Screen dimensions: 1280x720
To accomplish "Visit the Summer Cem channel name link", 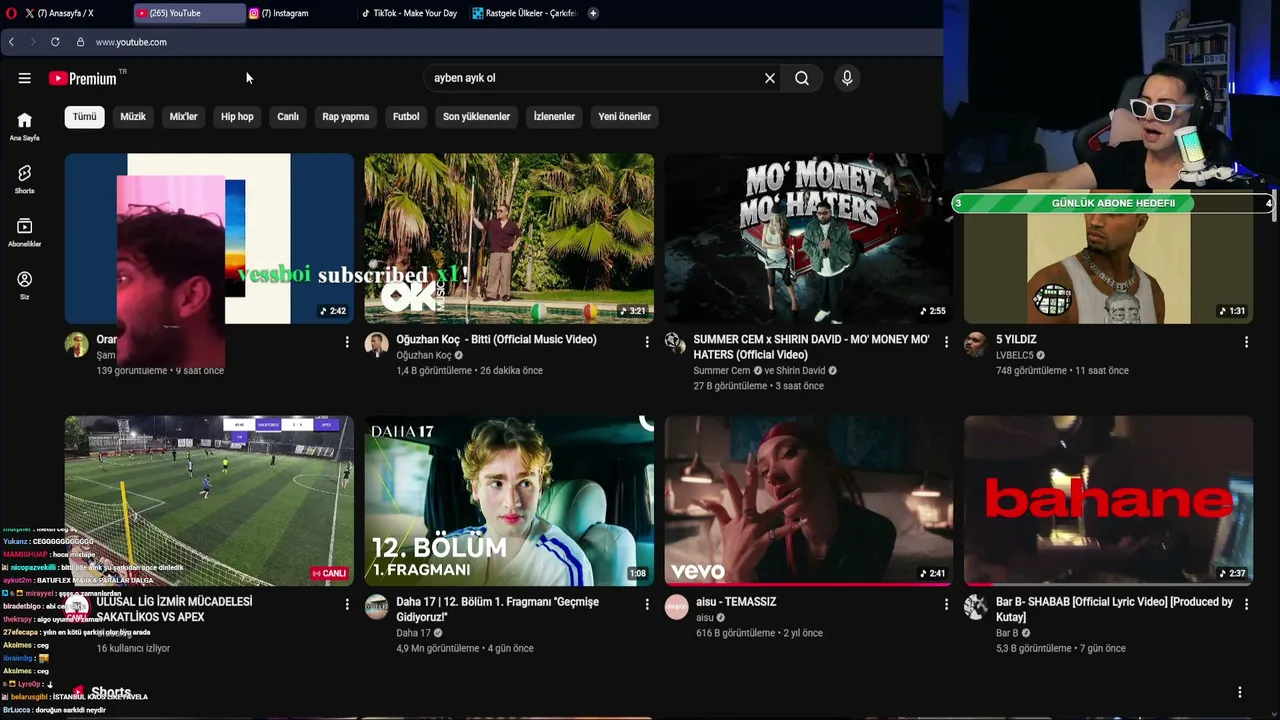I will tap(721, 371).
